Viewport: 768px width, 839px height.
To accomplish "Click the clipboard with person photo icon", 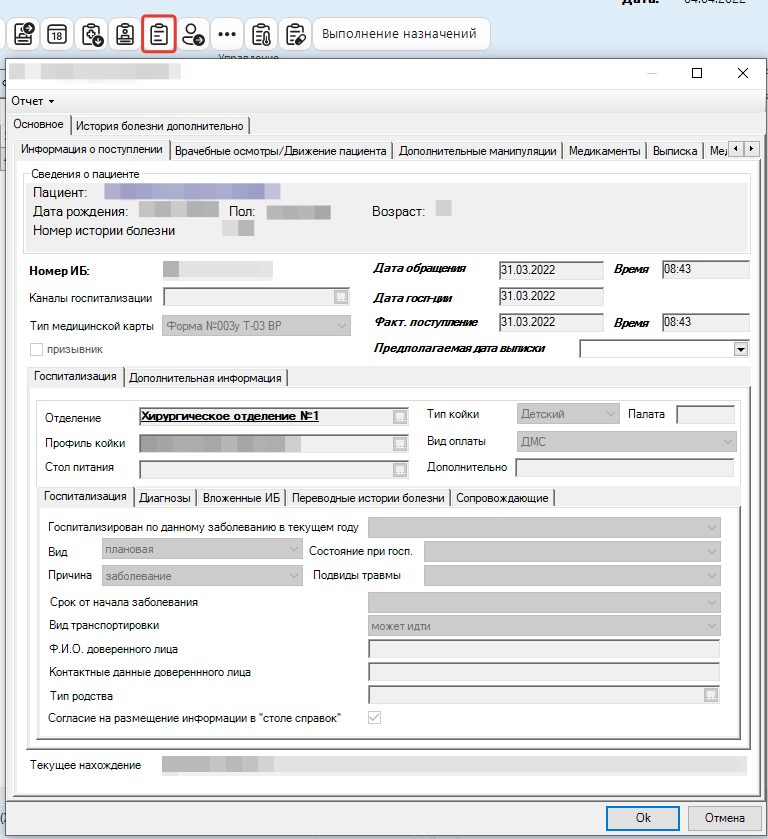I will click(x=125, y=34).
